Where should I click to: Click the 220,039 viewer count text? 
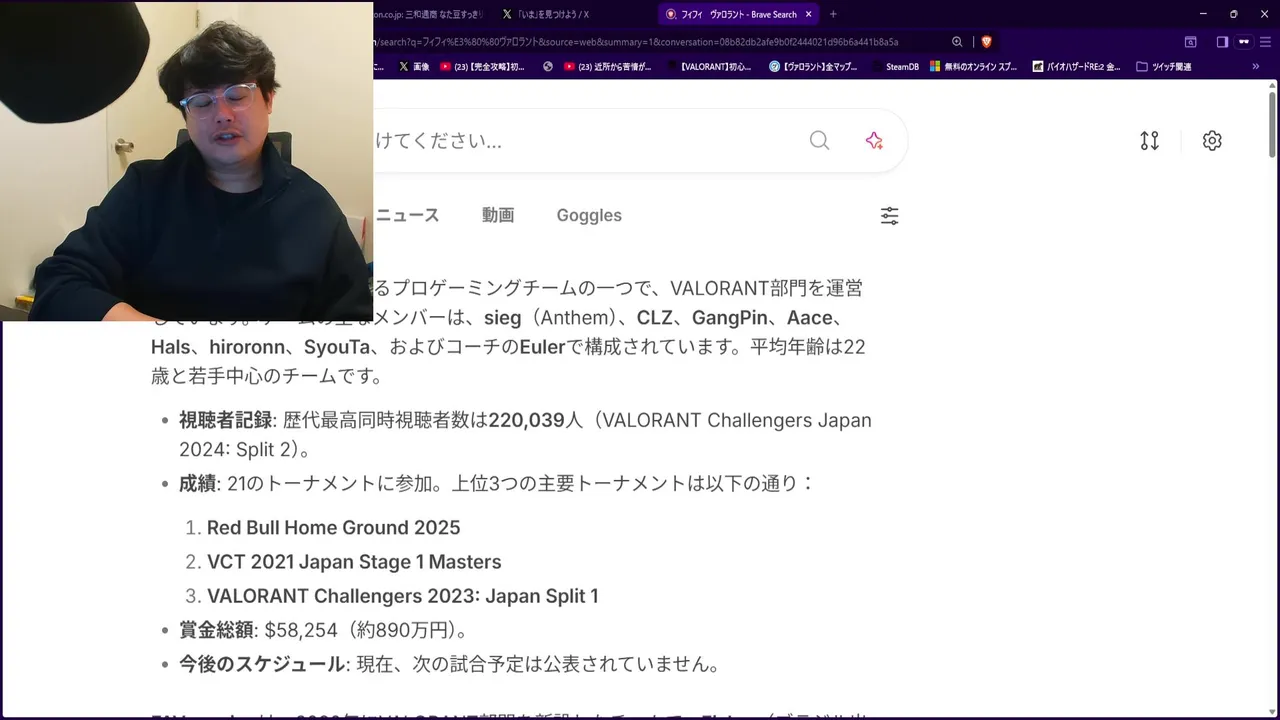coord(527,420)
